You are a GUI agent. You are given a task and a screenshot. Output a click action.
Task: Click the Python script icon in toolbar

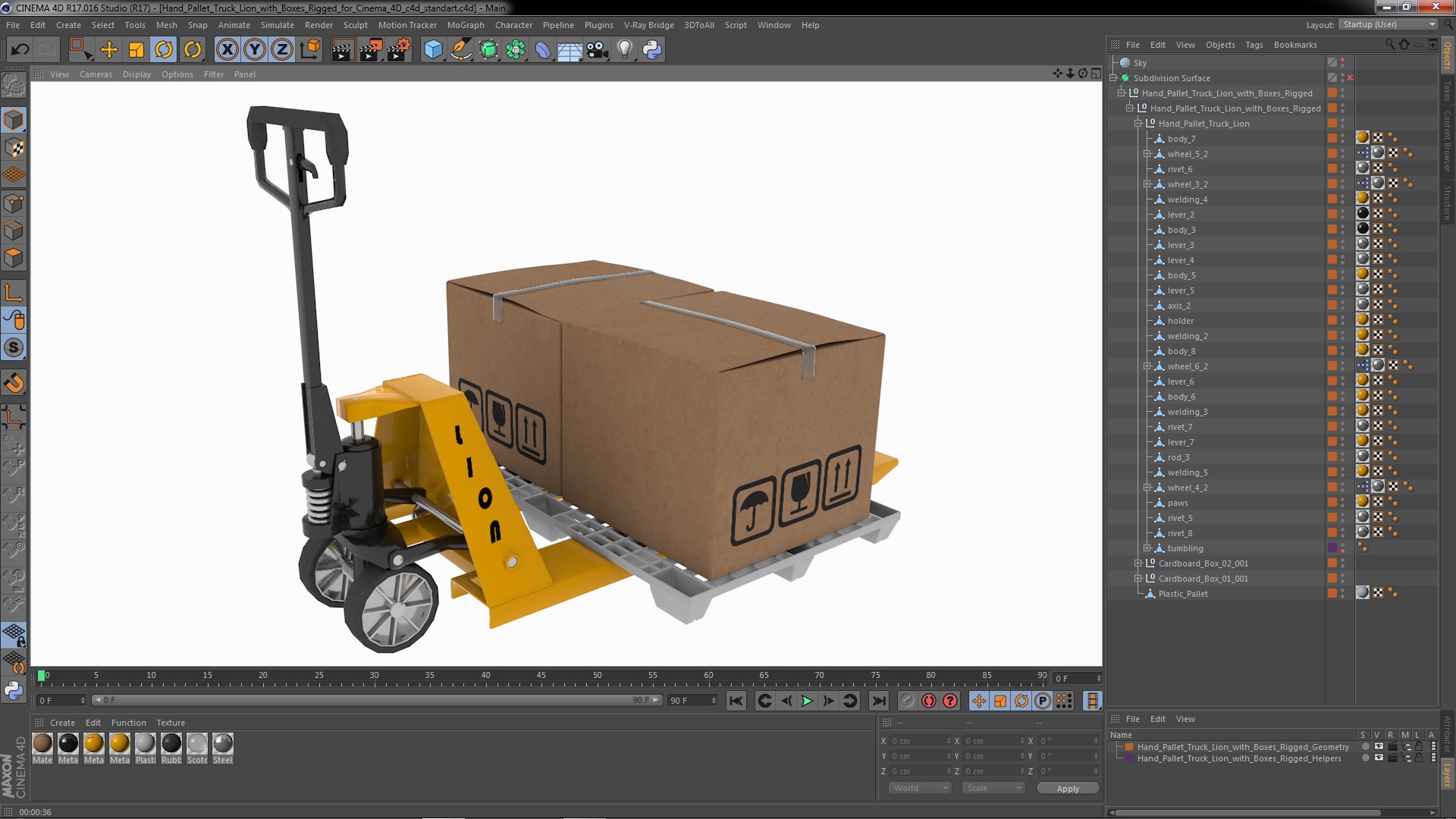point(652,50)
